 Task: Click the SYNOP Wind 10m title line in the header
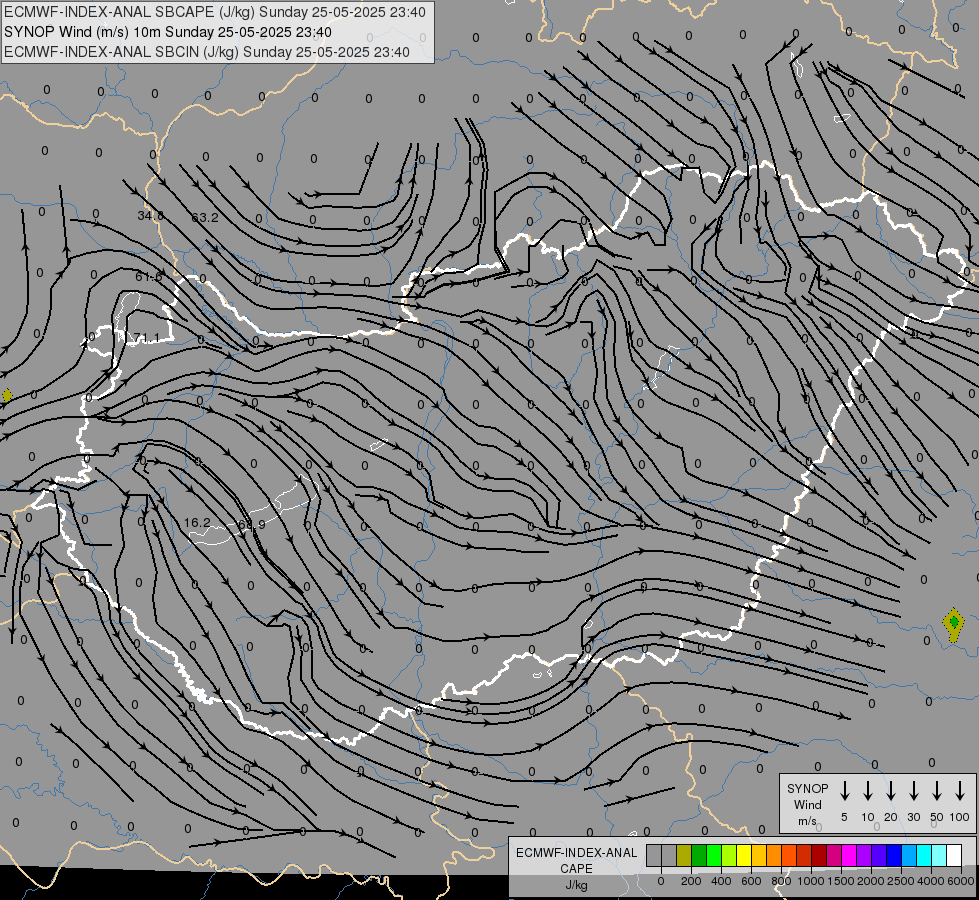point(168,32)
